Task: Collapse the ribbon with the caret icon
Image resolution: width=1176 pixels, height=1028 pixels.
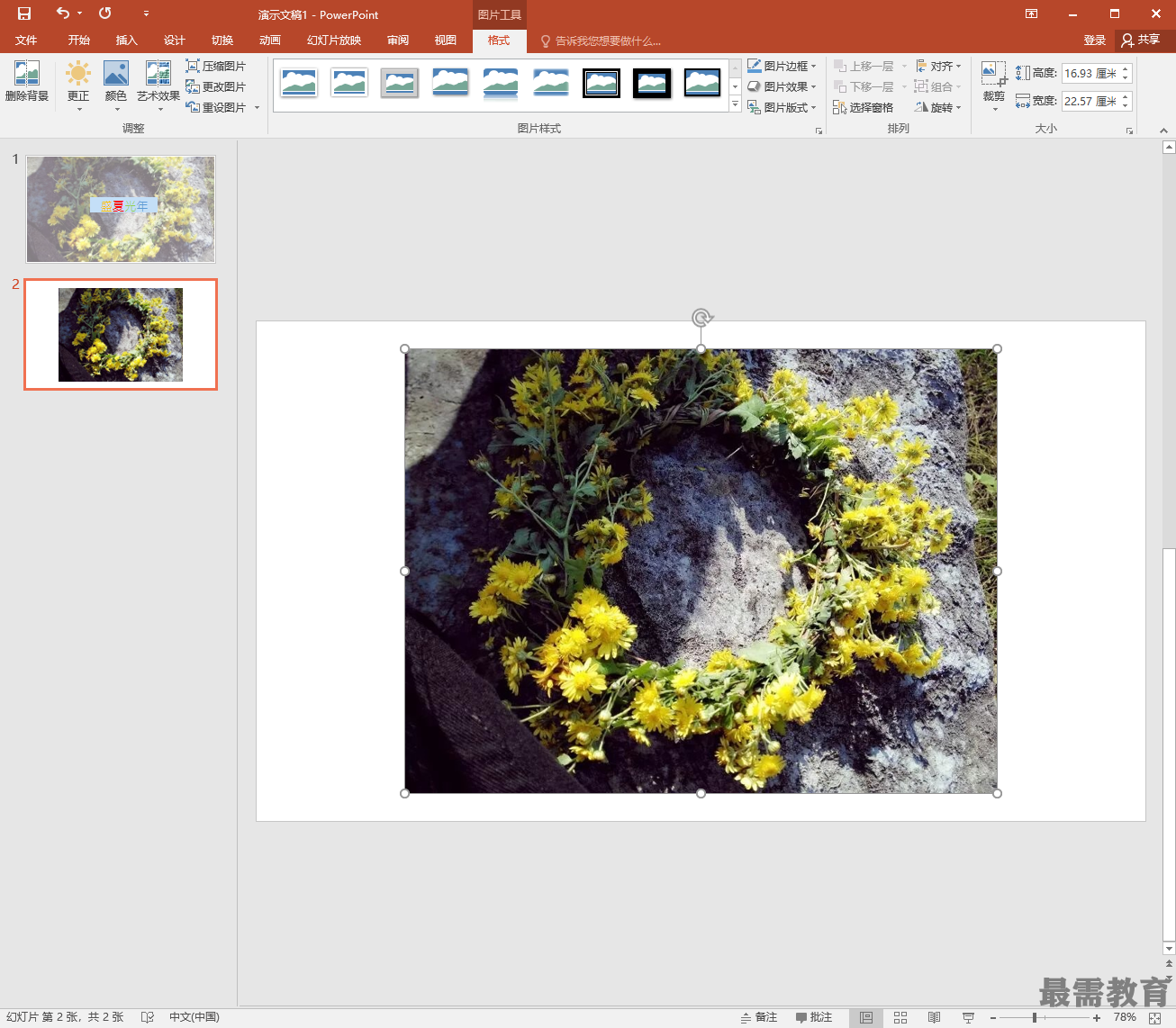Action: (1162, 131)
